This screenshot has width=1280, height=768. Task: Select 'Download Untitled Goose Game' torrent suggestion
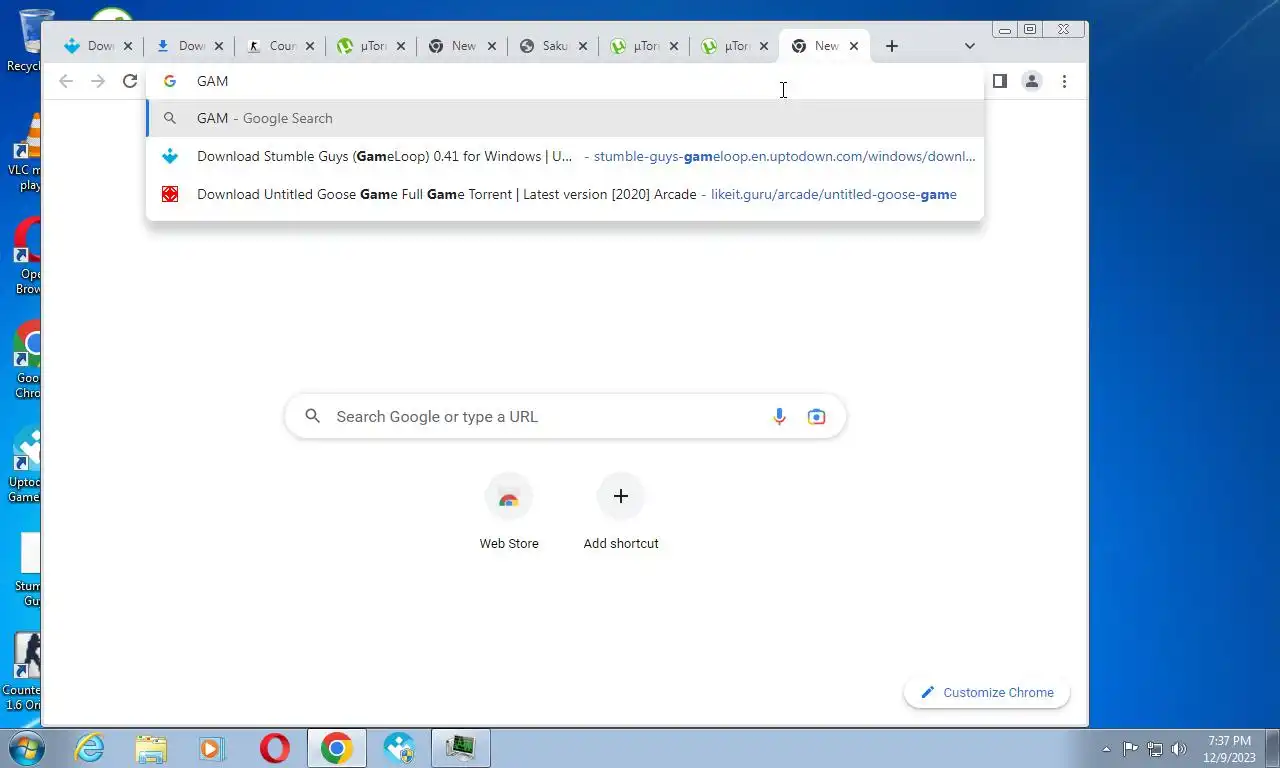point(565,194)
